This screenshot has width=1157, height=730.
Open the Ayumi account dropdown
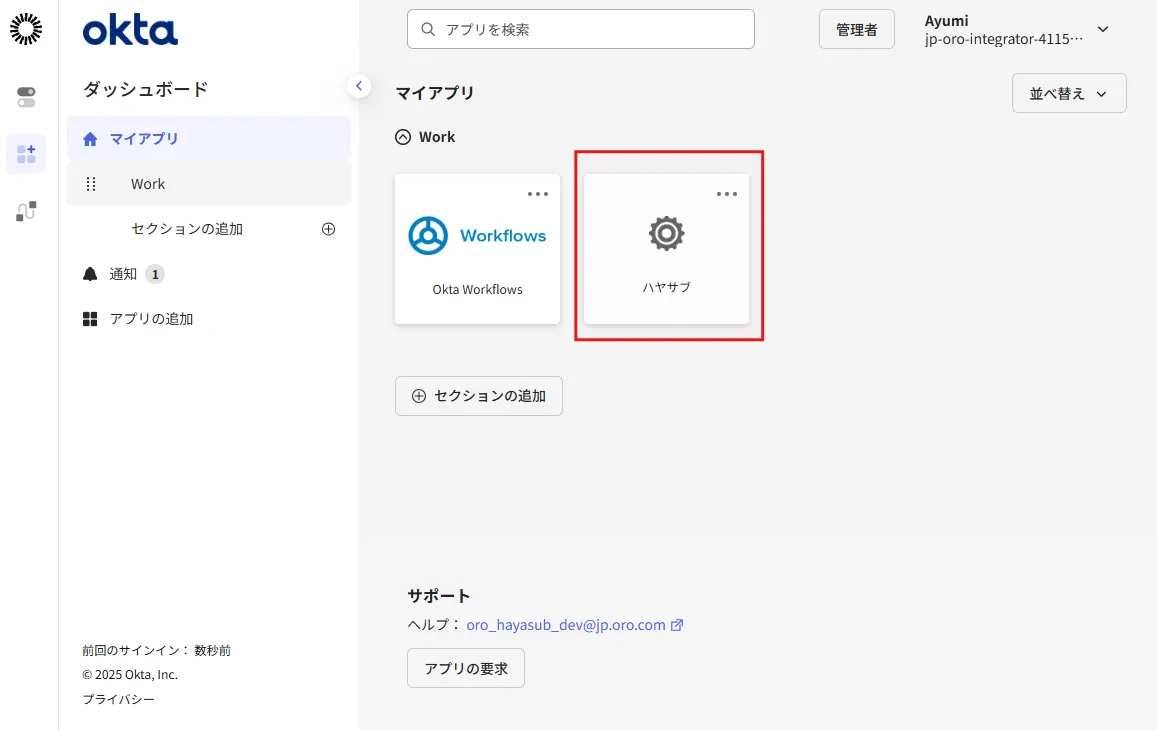pyautogui.click(x=1017, y=30)
